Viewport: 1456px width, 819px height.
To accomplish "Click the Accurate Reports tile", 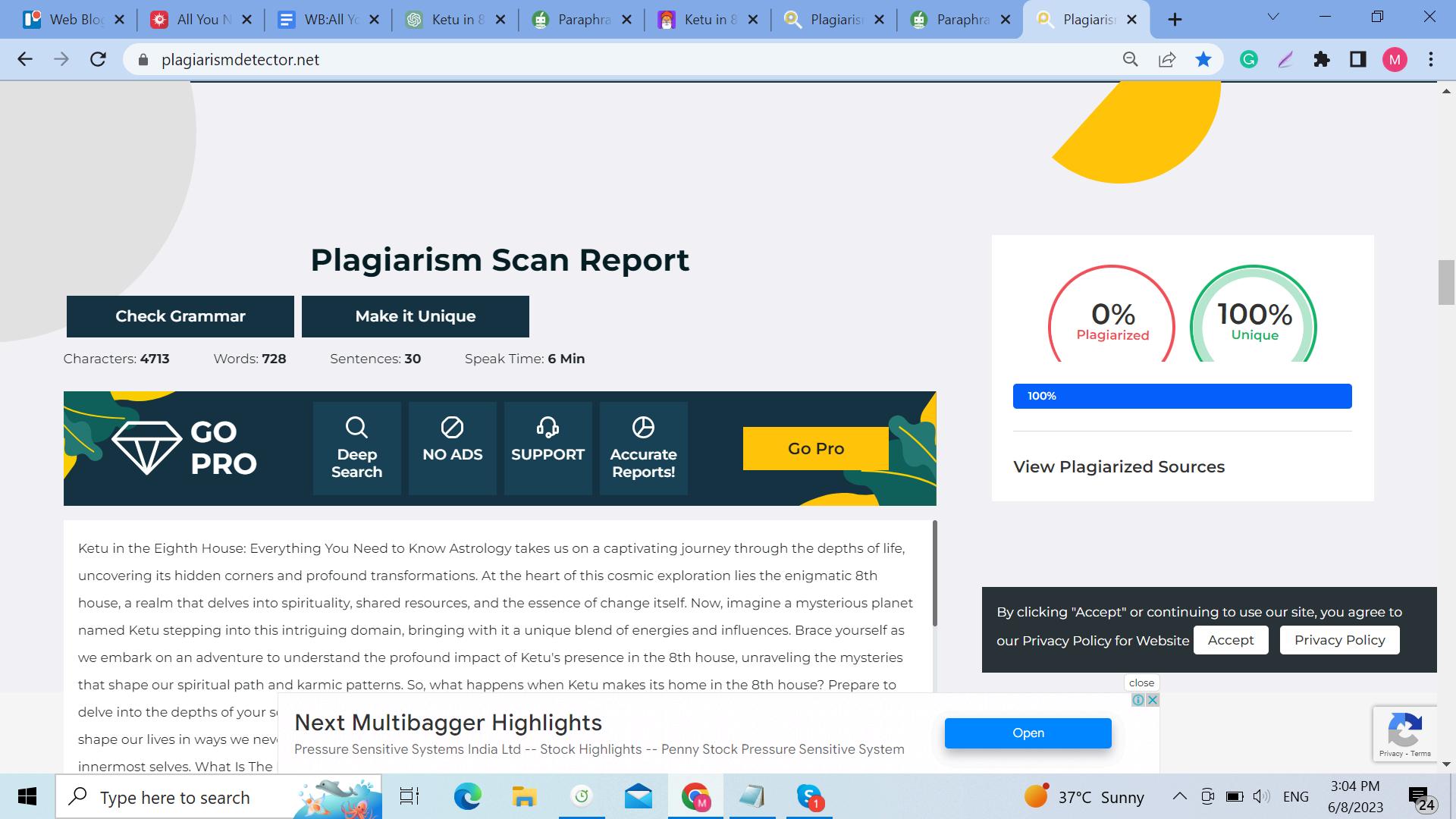I will click(x=643, y=448).
